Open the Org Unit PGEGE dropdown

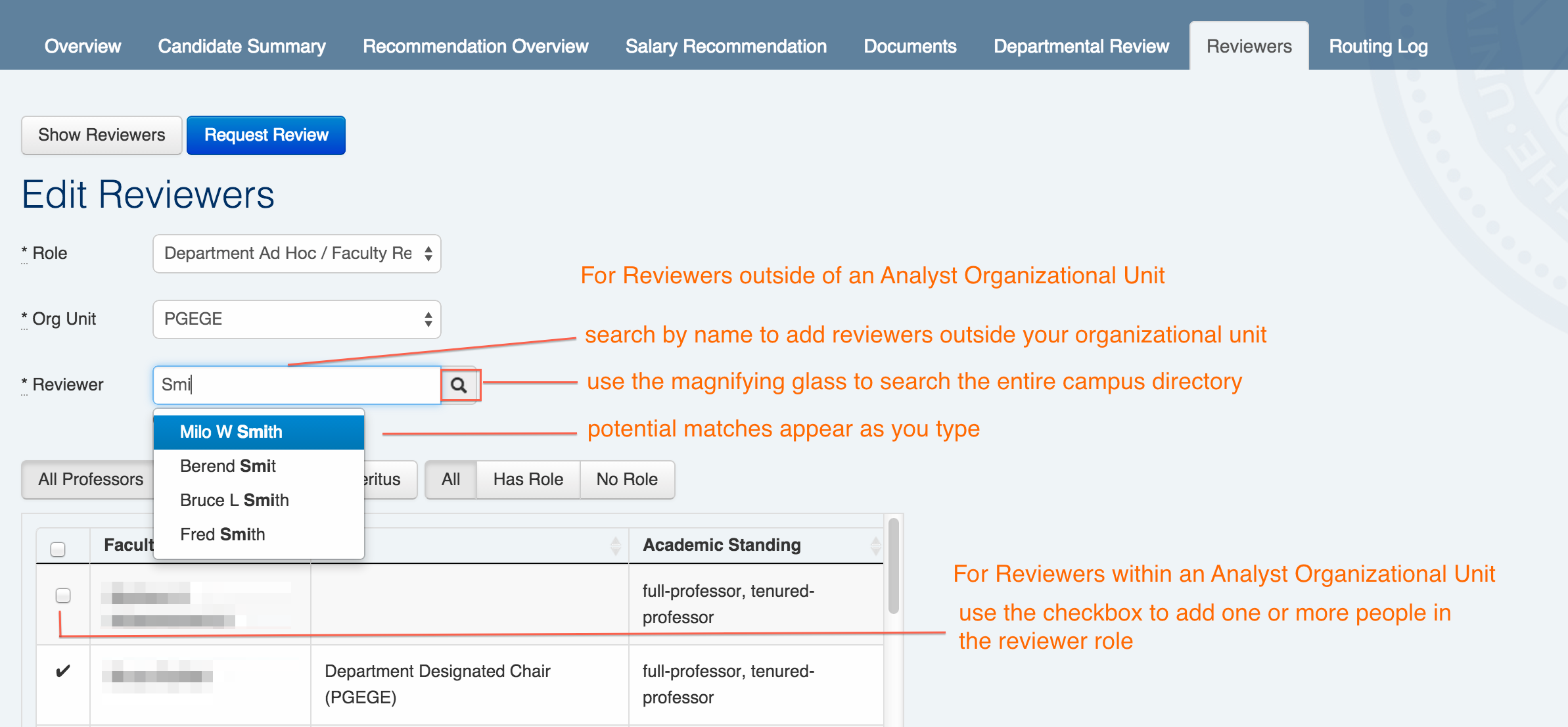(x=296, y=319)
